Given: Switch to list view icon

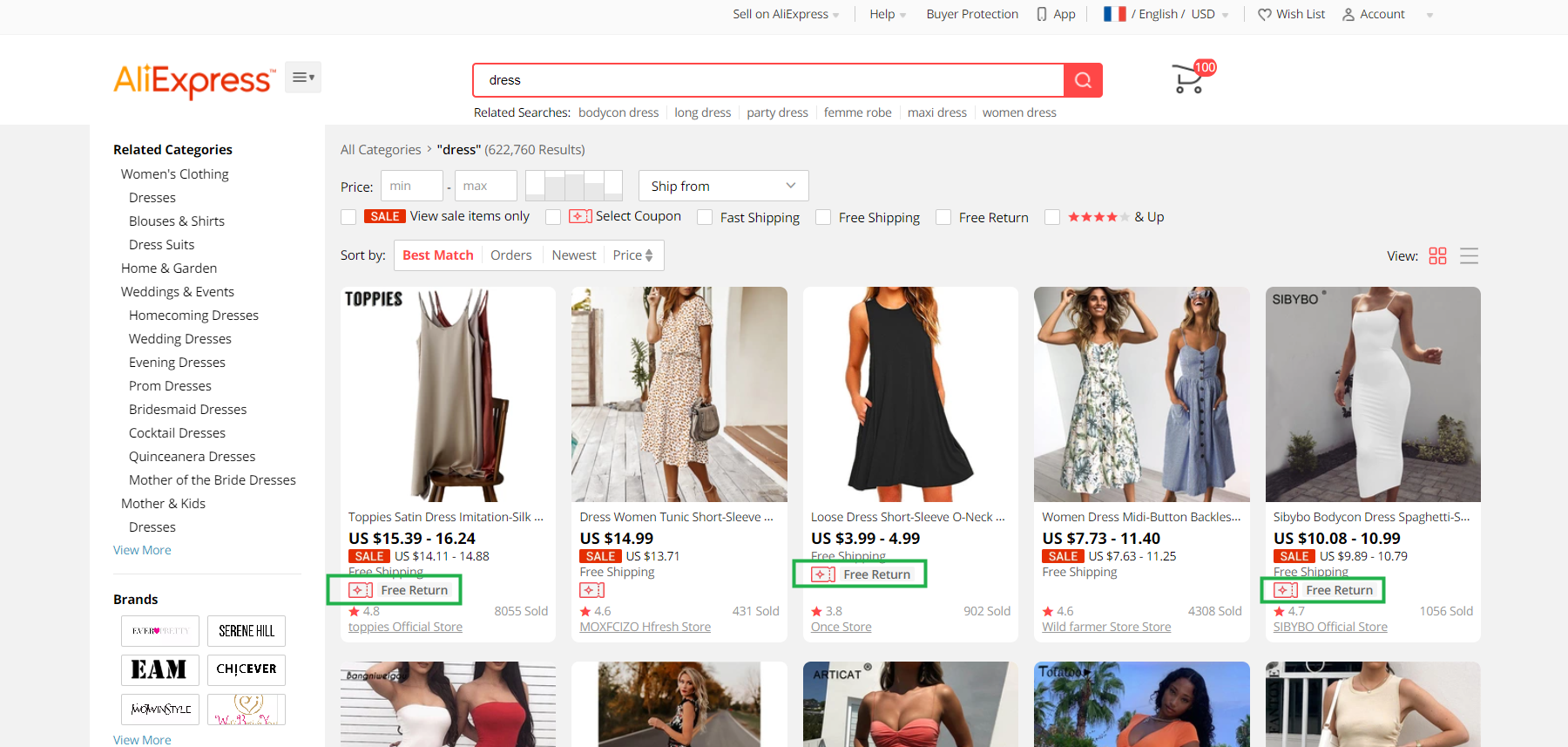Looking at the screenshot, I should 1469,255.
